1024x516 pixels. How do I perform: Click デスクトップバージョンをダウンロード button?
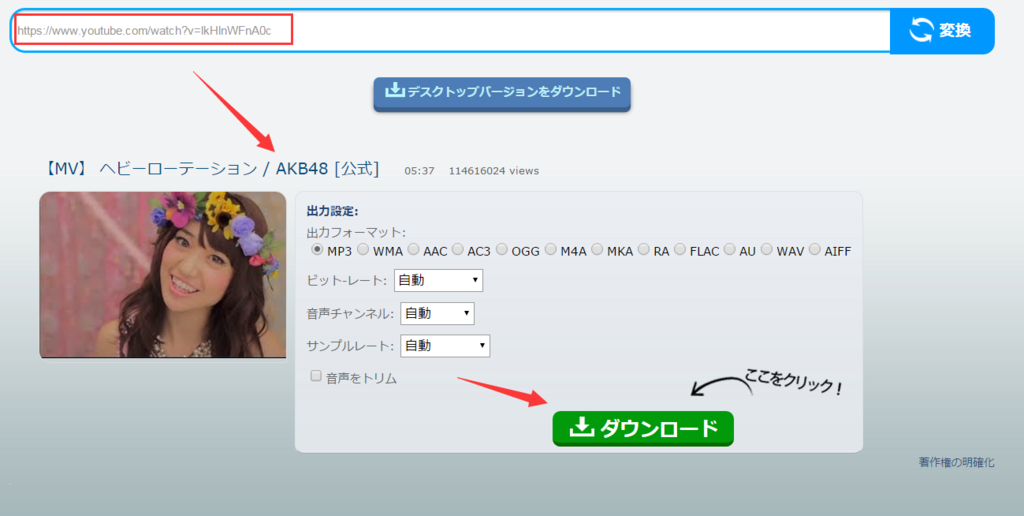[x=502, y=93]
